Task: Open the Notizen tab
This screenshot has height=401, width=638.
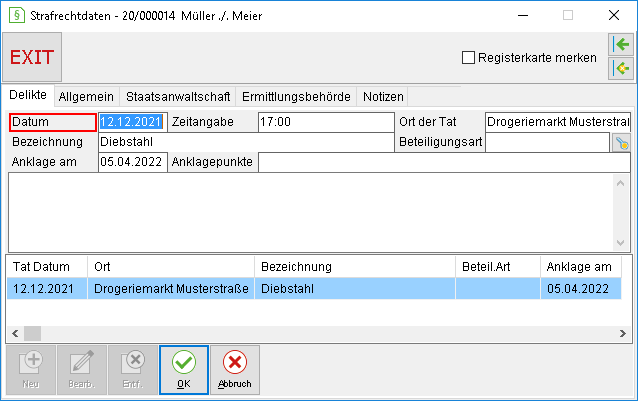Action: point(383,97)
